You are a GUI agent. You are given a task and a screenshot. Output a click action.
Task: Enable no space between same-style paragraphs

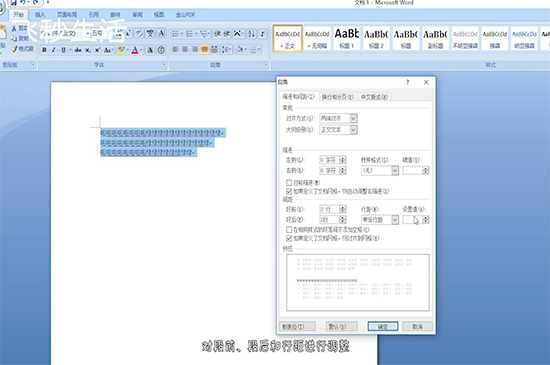point(289,230)
